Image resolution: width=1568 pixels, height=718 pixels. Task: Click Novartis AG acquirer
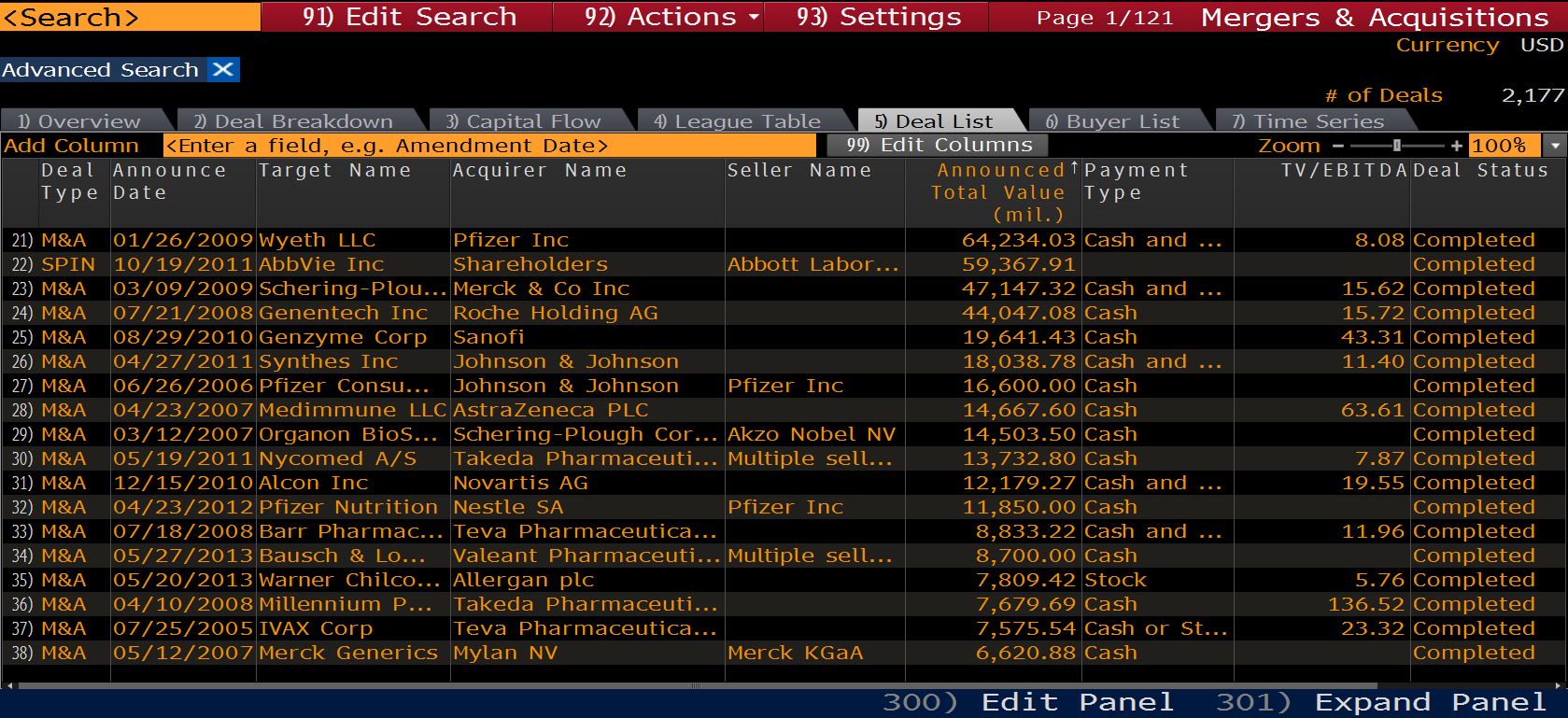pyautogui.click(x=520, y=483)
